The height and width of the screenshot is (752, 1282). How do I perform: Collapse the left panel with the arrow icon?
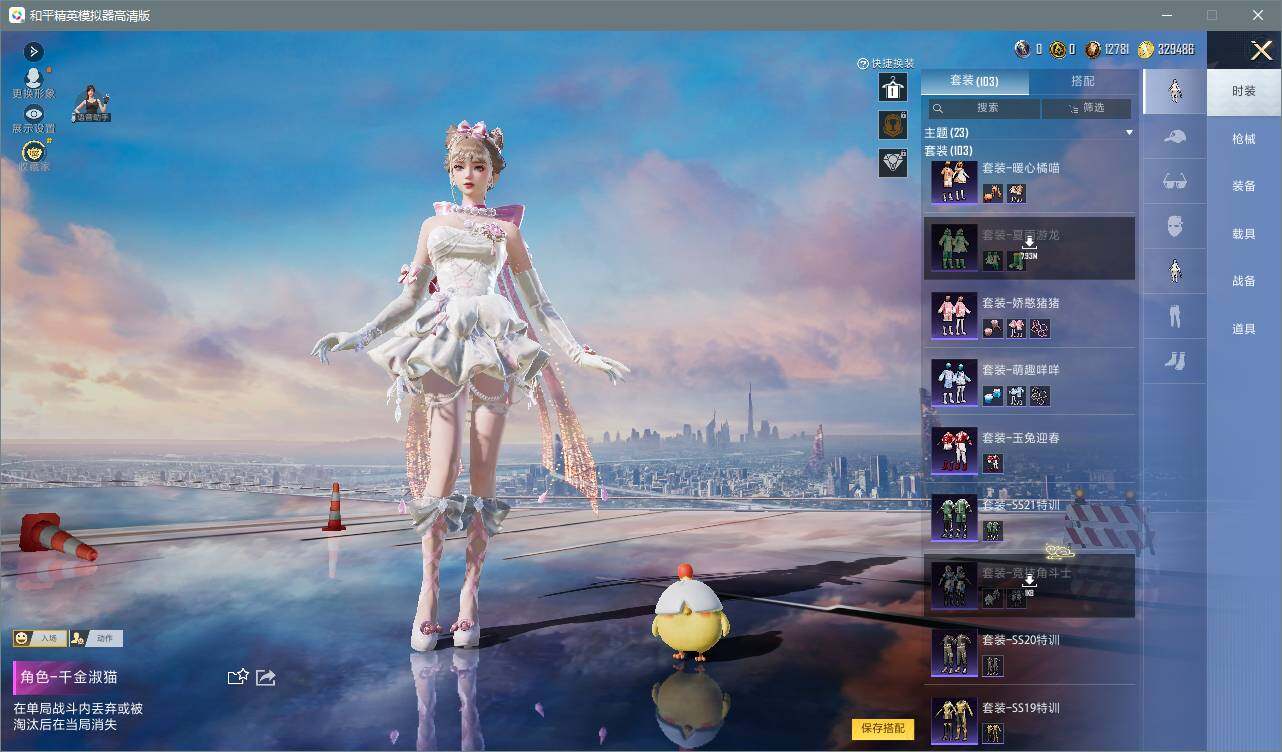click(34, 52)
